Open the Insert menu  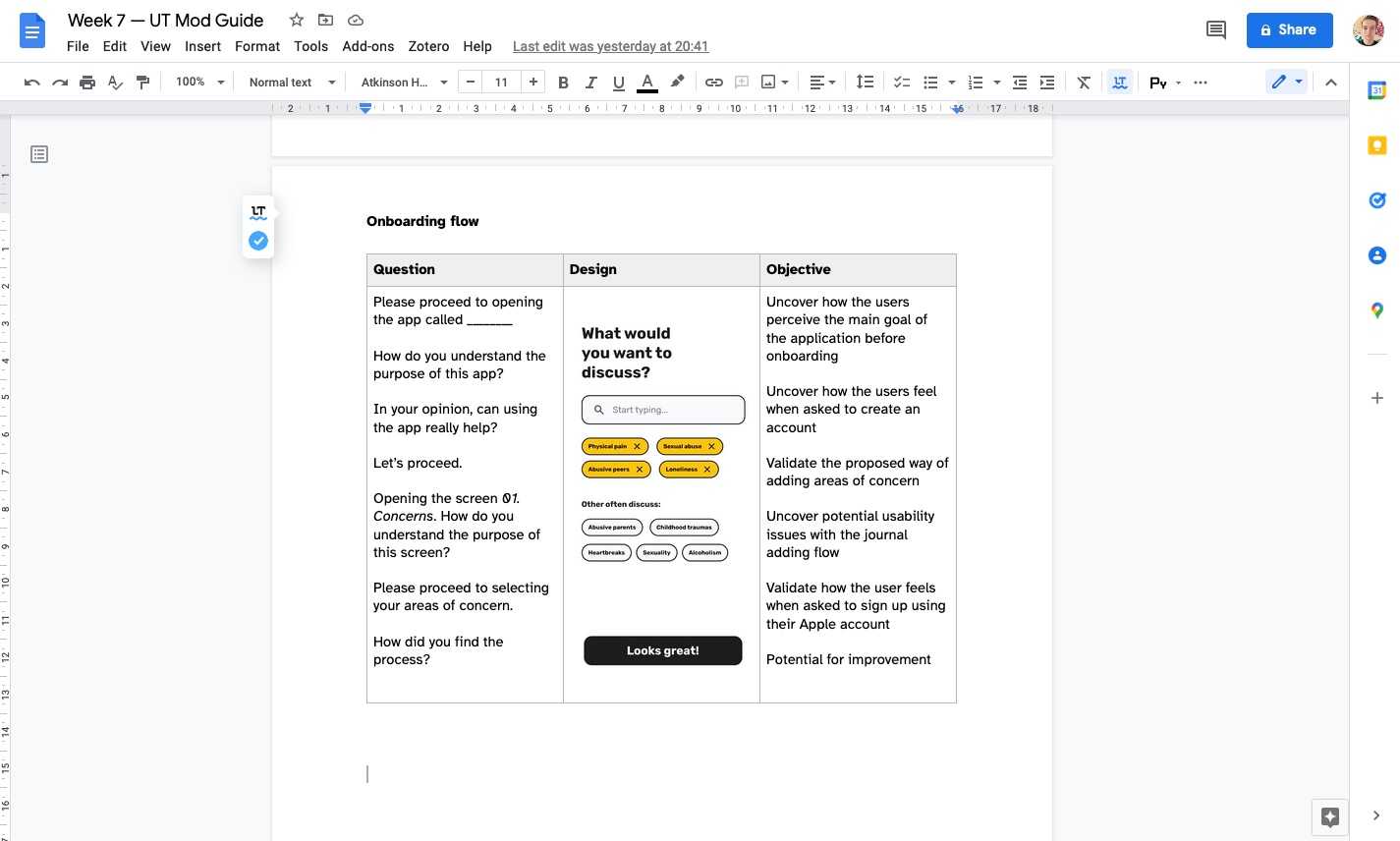point(202,46)
